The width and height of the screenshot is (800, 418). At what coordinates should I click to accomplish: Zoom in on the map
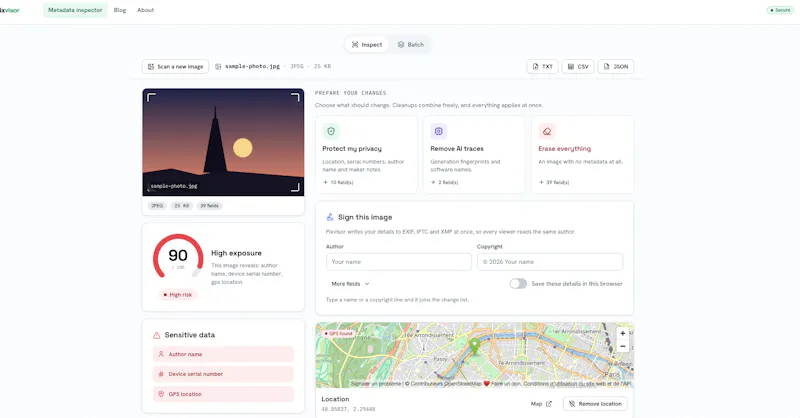click(x=622, y=333)
